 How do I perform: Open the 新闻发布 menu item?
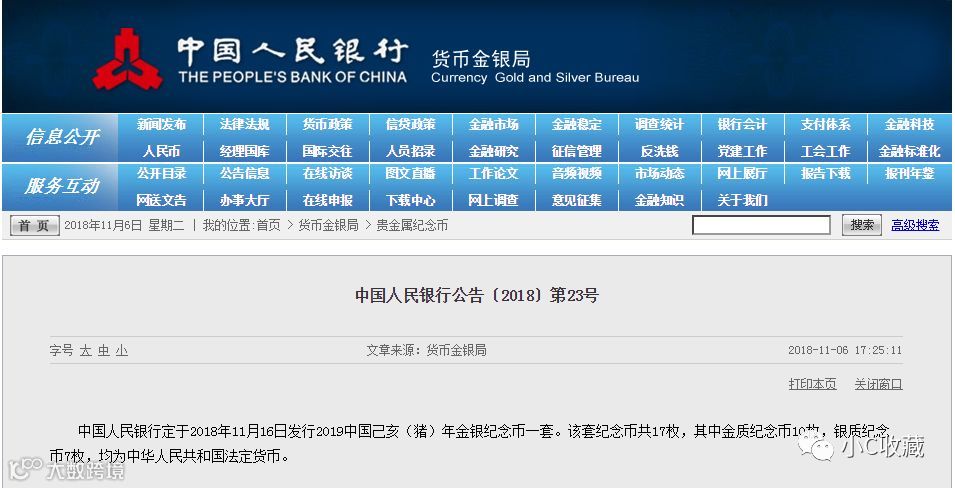(161, 124)
